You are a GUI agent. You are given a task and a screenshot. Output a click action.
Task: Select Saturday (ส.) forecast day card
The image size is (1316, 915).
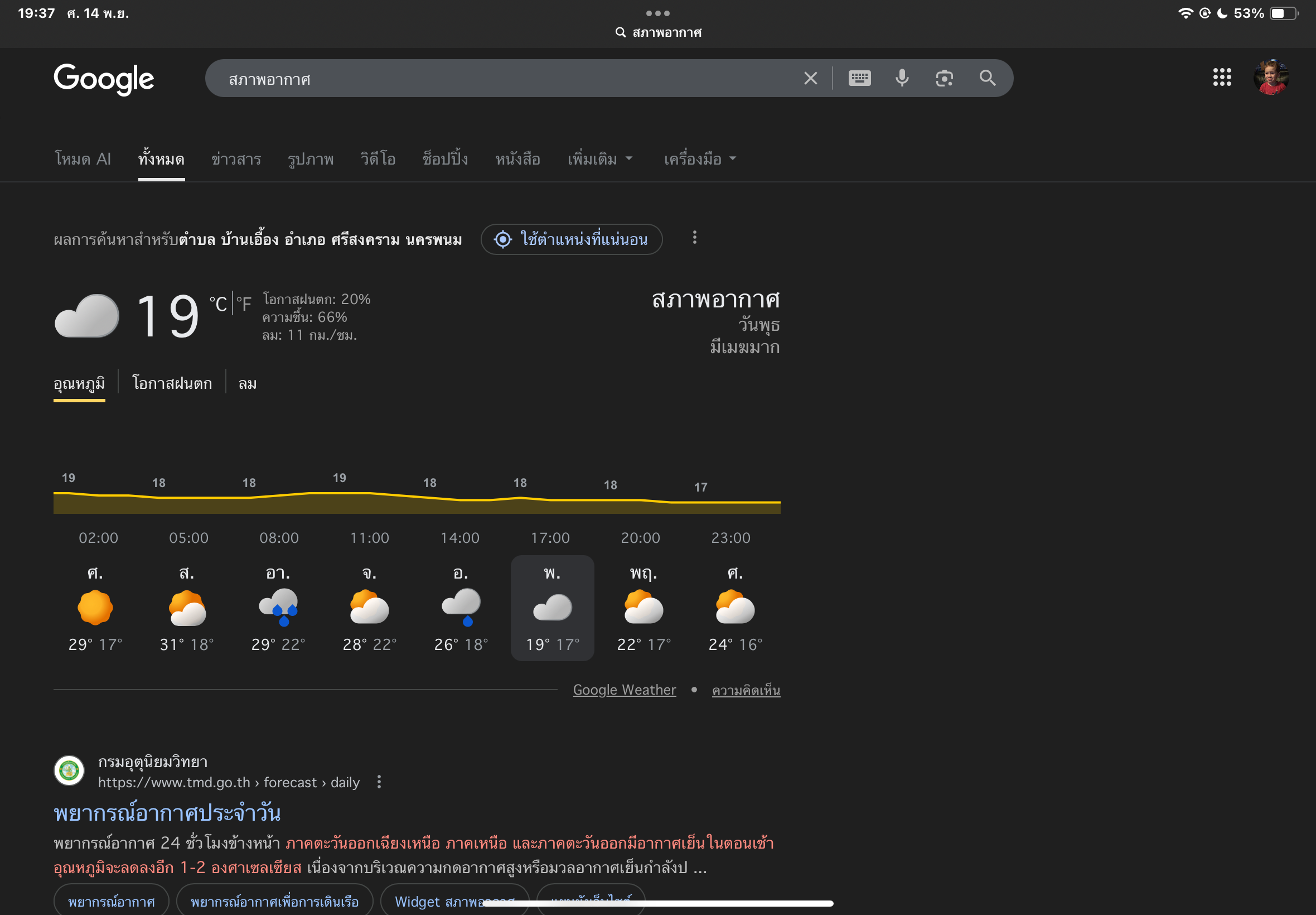(187, 608)
